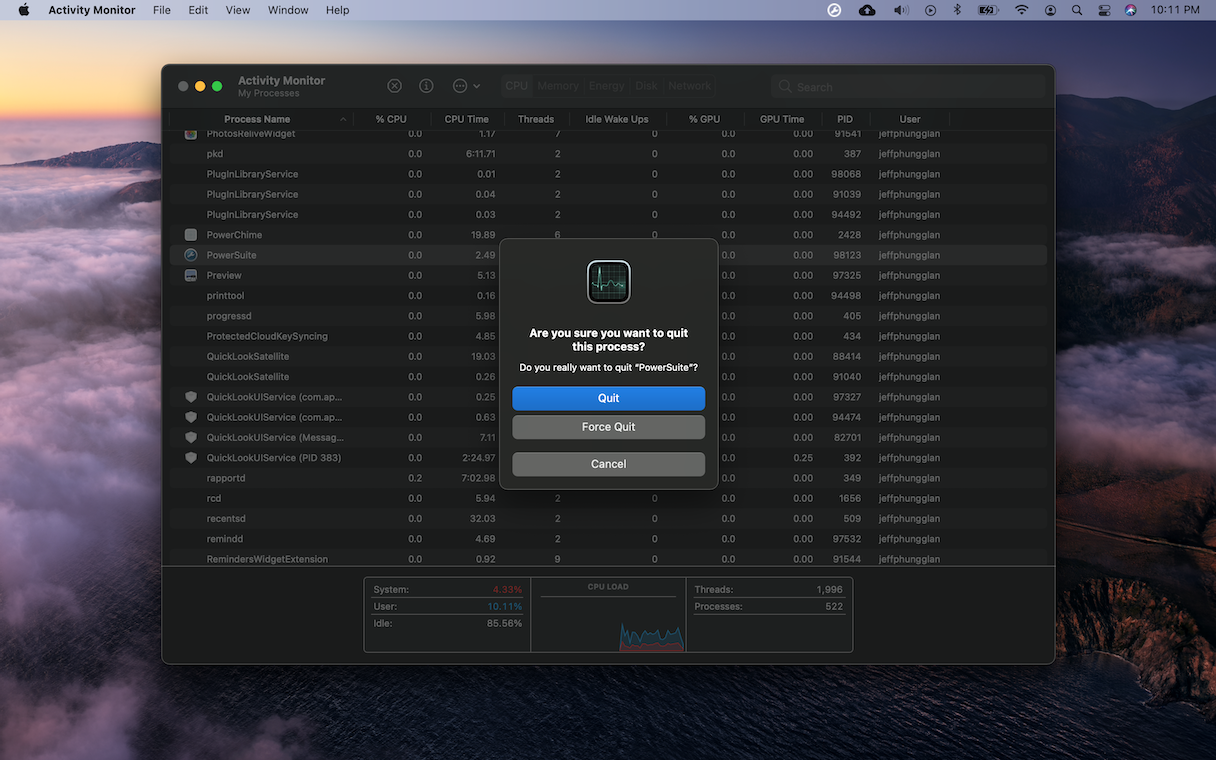Click shield icon in row with PID 97327

(191, 397)
